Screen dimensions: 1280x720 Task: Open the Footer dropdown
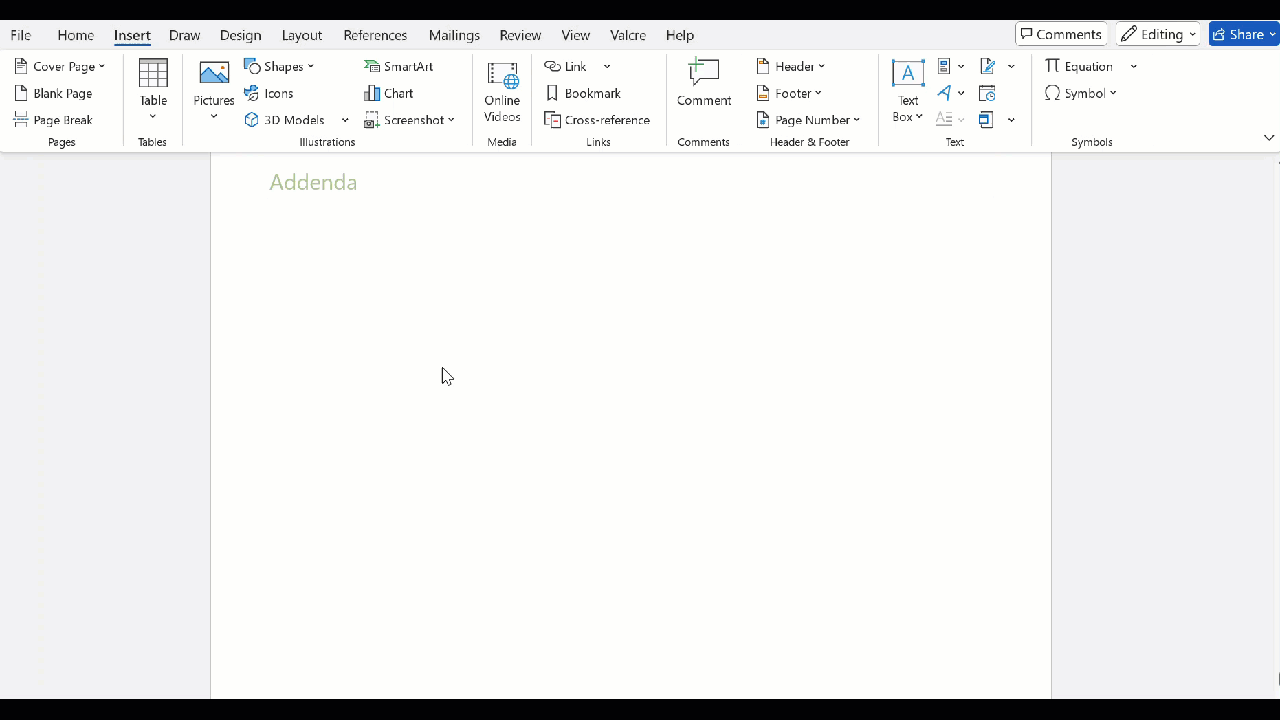tap(789, 93)
